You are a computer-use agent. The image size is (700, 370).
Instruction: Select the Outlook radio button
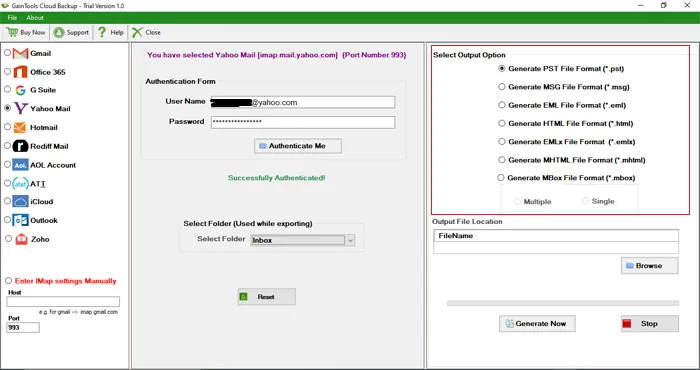coord(8,220)
